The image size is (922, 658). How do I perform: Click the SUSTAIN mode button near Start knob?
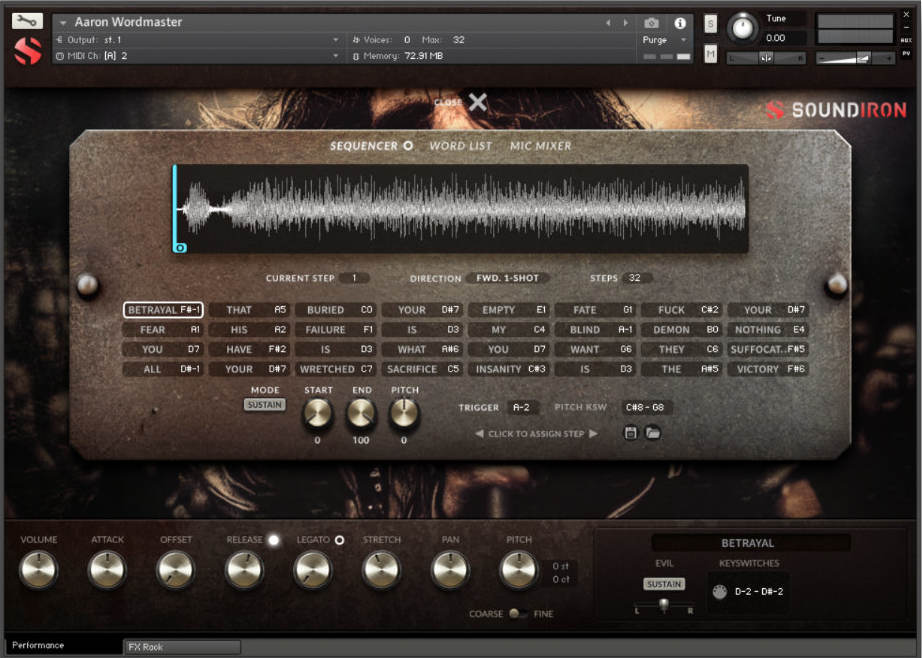pyautogui.click(x=264, y=405)
